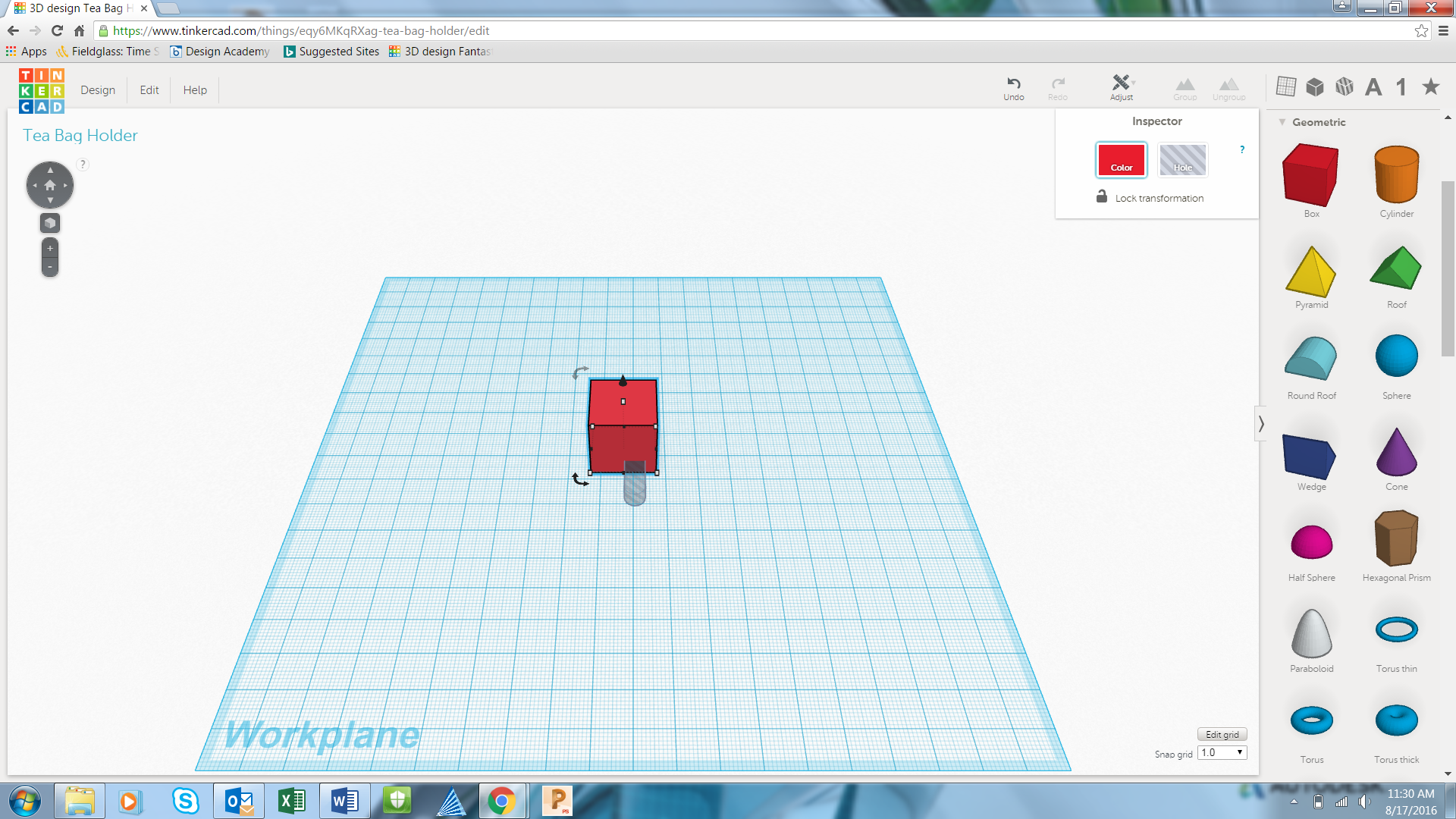
Task: Pick the Cylinder shape
Action: coord(1396,175)
